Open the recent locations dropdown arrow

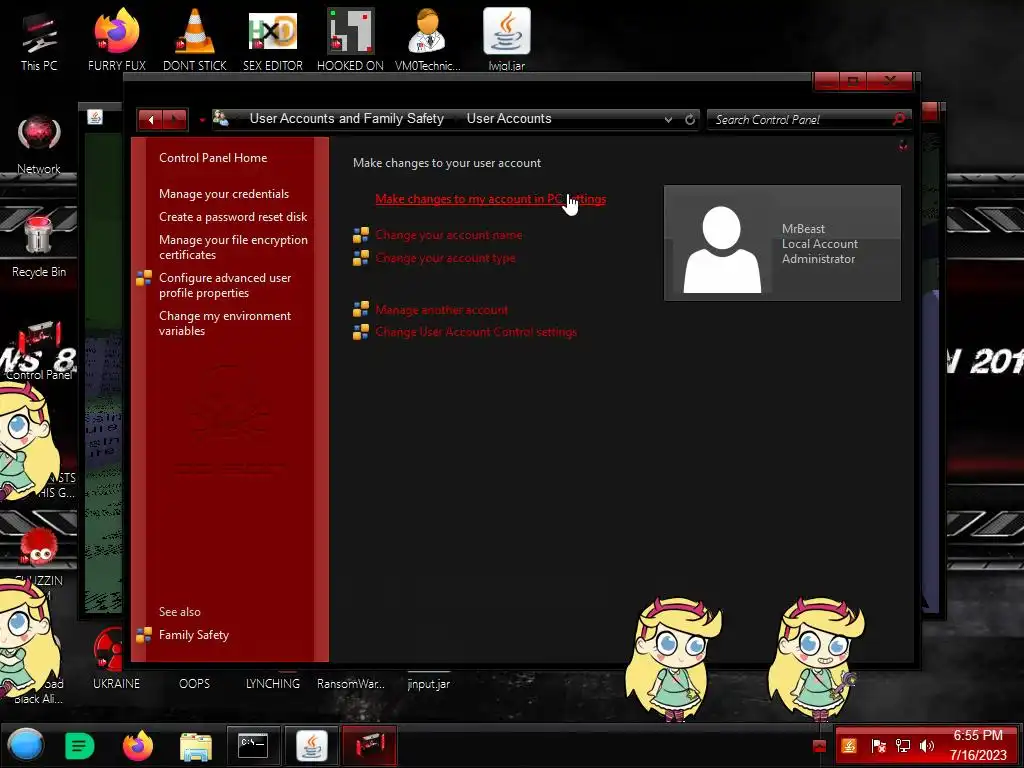(202, 120)
